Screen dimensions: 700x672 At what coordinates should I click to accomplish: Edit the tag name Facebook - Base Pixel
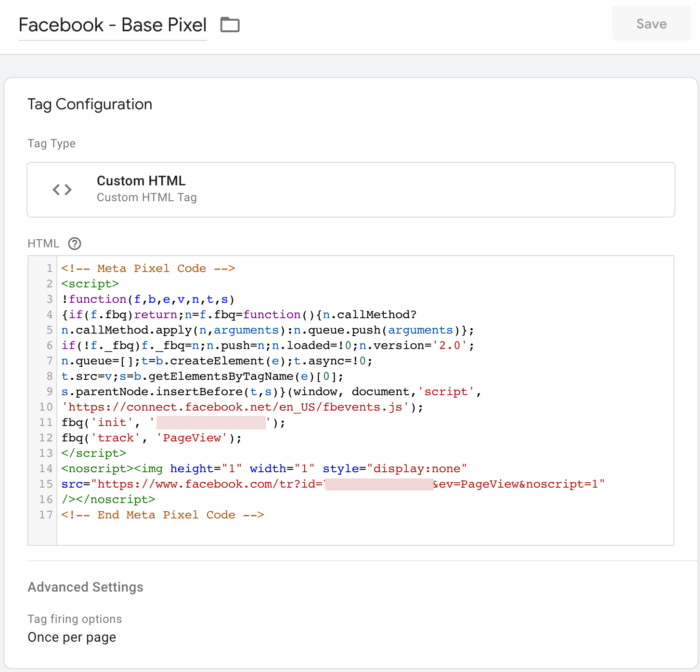tap(112, 25)
